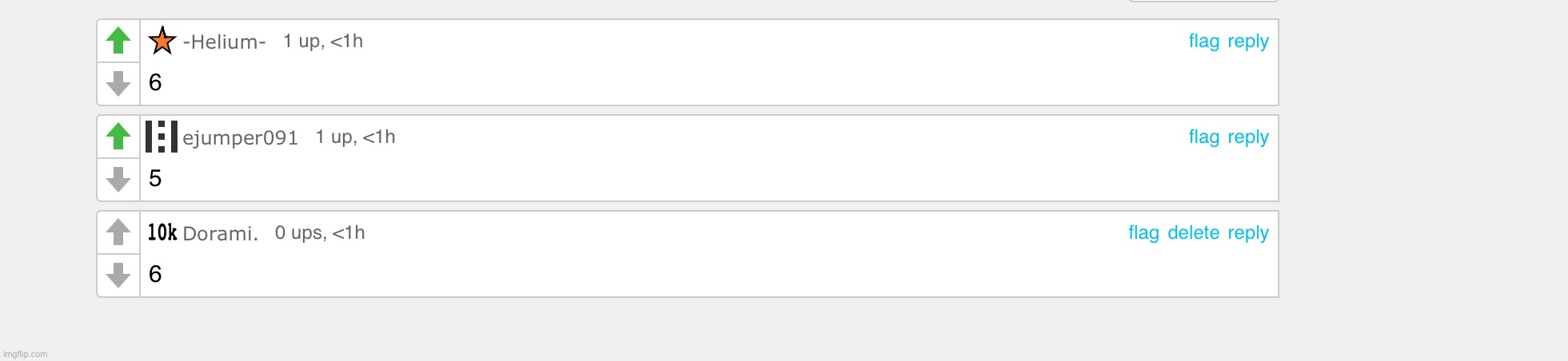1568x361 pixels.
Task: Reply to Dorami.'s comment
Action: (1248, 232)
